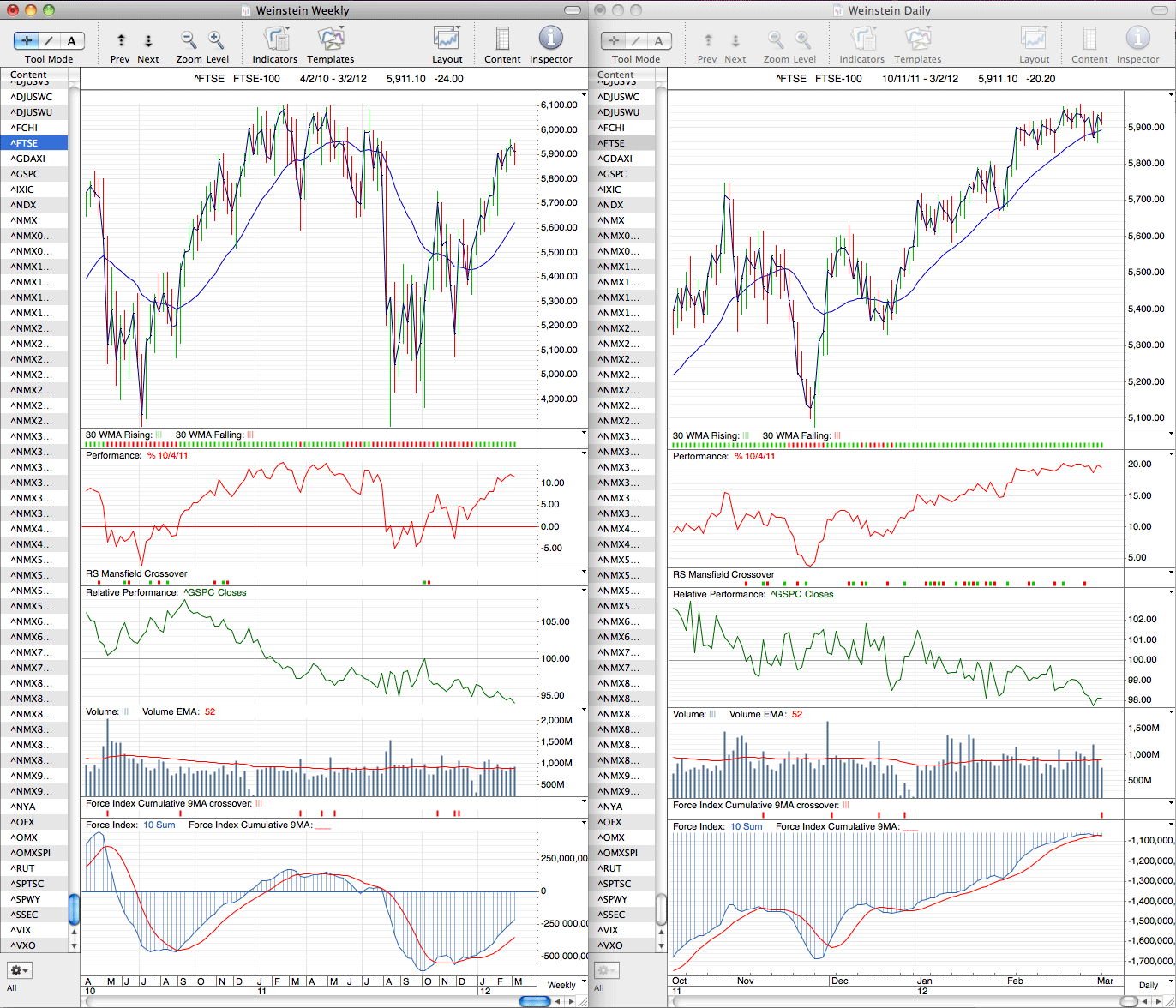This screenshot has height=1008, width=1176.
Task: Click zoom out magnifier in Weinstein Weekly toolbar
Action: [x=189, y=39]
